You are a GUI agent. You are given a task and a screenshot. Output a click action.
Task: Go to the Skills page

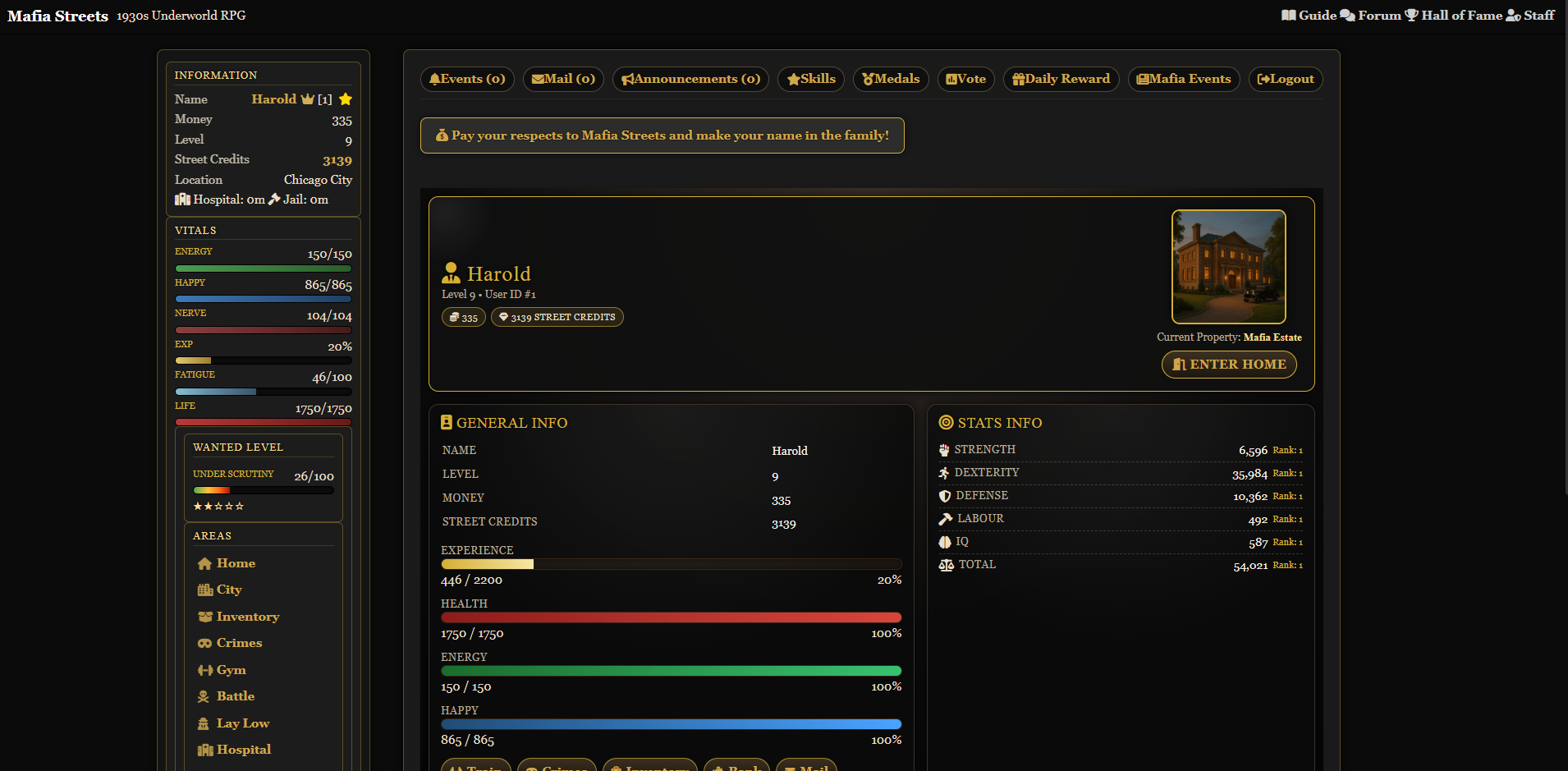pyautogui.click(x=811, y=79)
